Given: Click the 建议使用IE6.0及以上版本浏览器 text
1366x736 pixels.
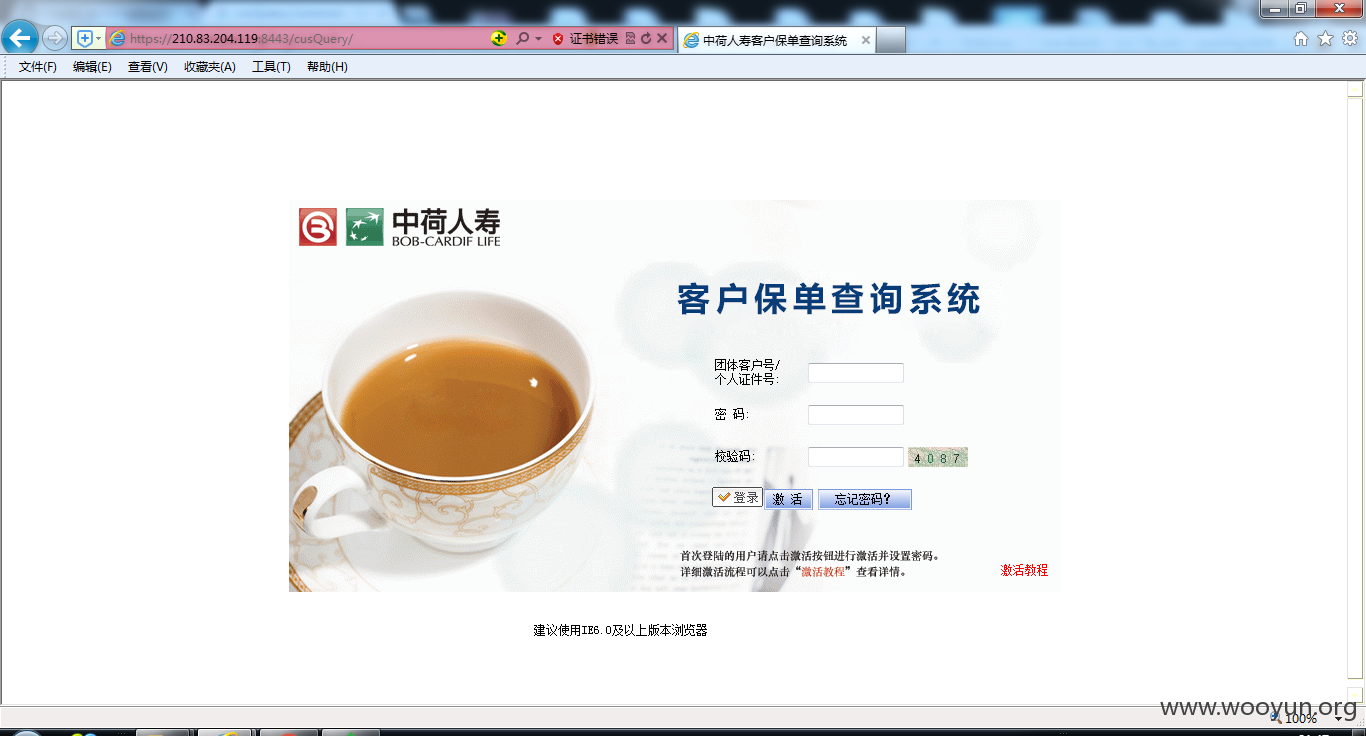Looking at the screenshot, I should point(620,630).
